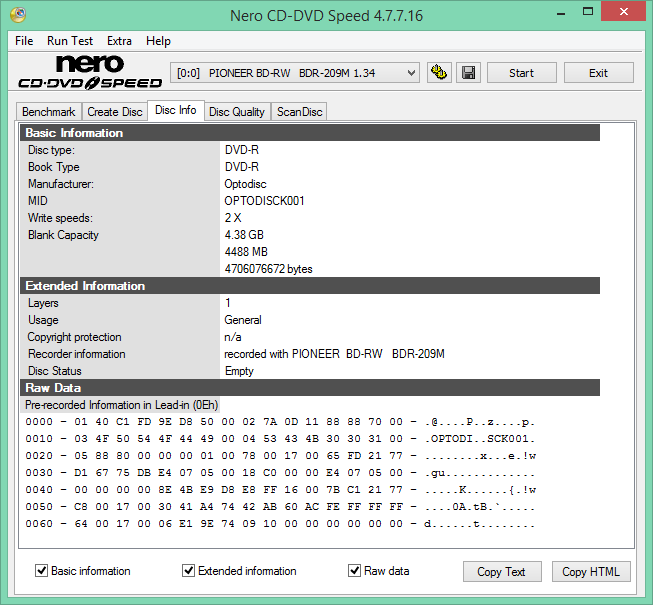Click the 4706076672 bytes value
Screen dimensions: 653x605
tap(269, 269)
